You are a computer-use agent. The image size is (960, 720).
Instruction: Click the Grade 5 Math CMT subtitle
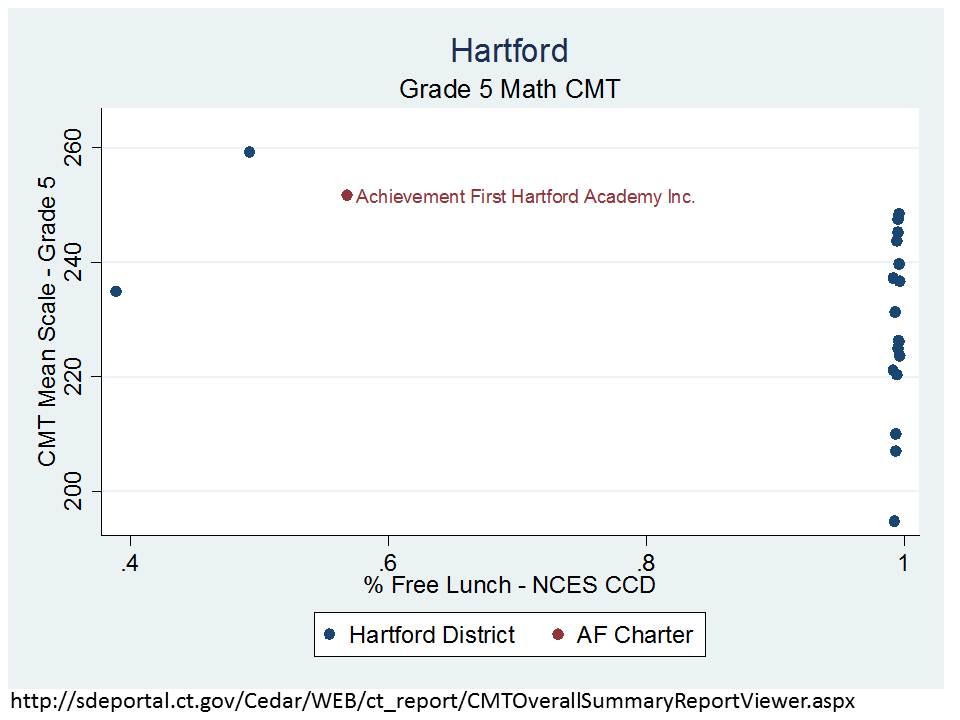tap(509, 89)
